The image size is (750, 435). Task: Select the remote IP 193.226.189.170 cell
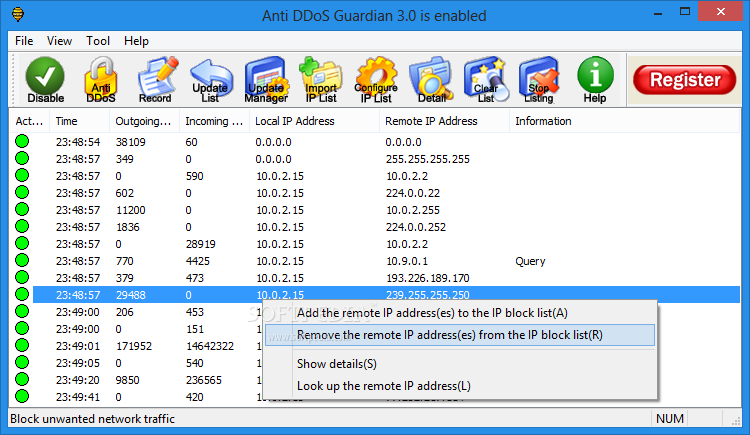(428, 278)
